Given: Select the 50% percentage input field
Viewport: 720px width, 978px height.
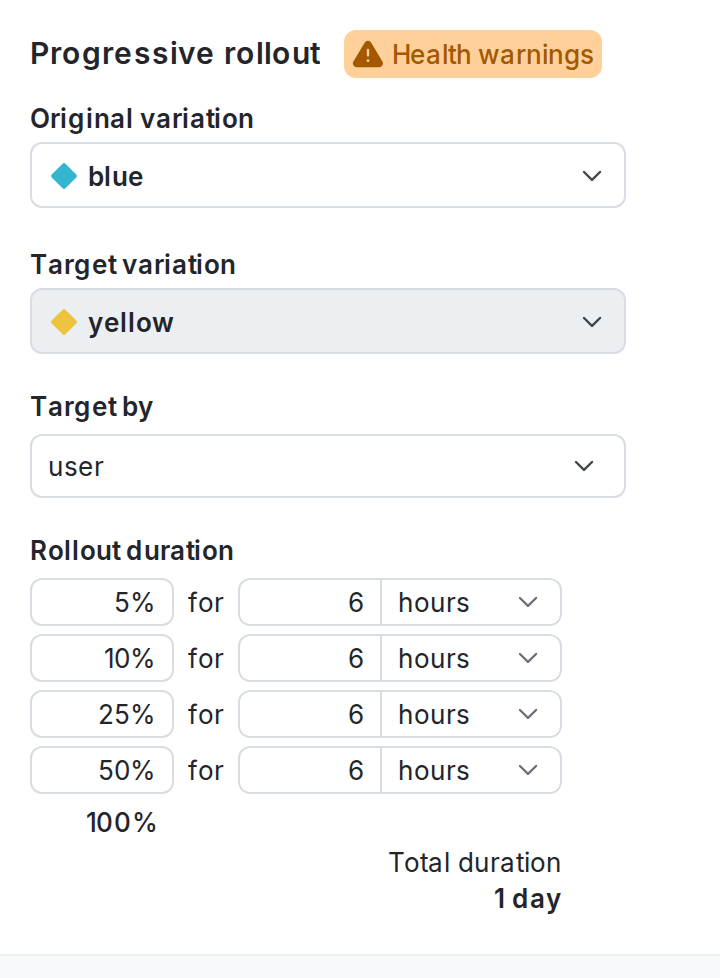Looking at the screenshot, I should pyautogui.click(x=101, y=770).
